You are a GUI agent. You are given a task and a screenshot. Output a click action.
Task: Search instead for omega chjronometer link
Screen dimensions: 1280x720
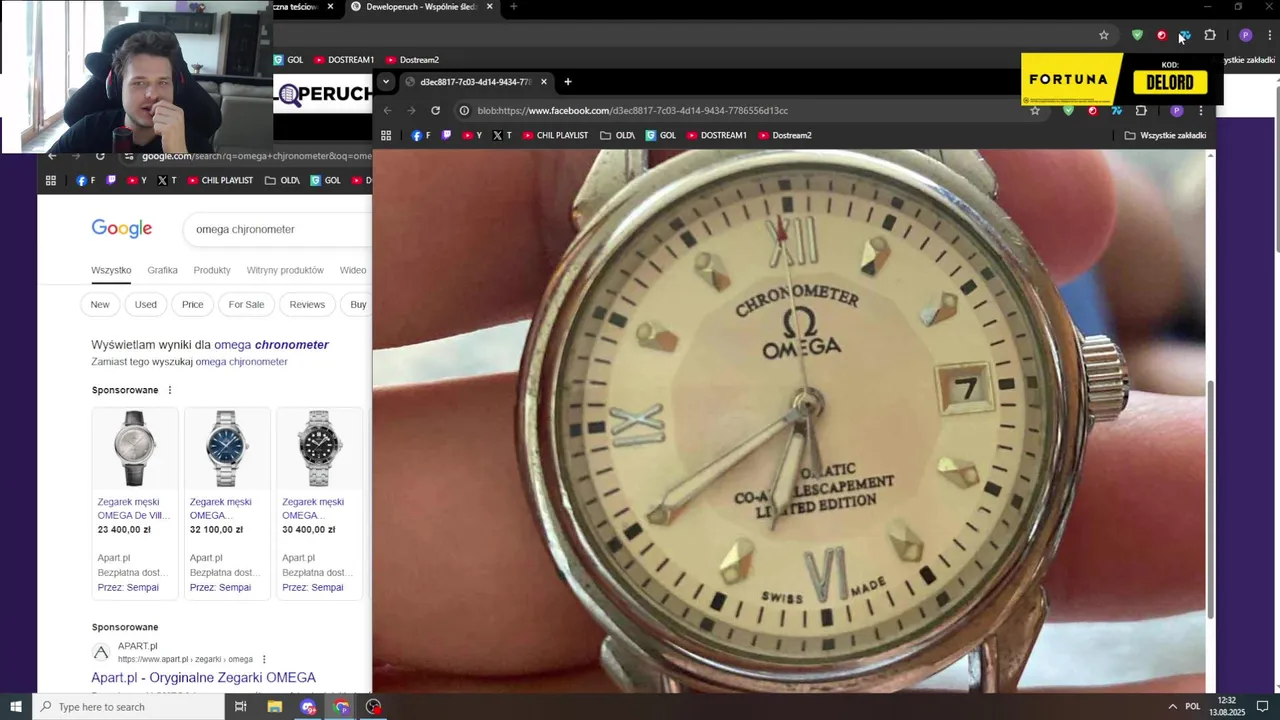pos(241,362)
